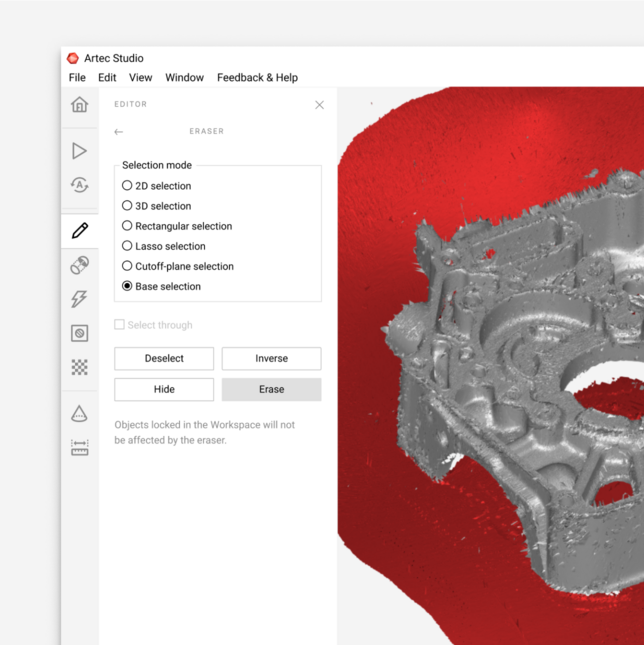This screenshot has width=644, height=645.
Task: Open the Construct cone icon
Action: 80,414
